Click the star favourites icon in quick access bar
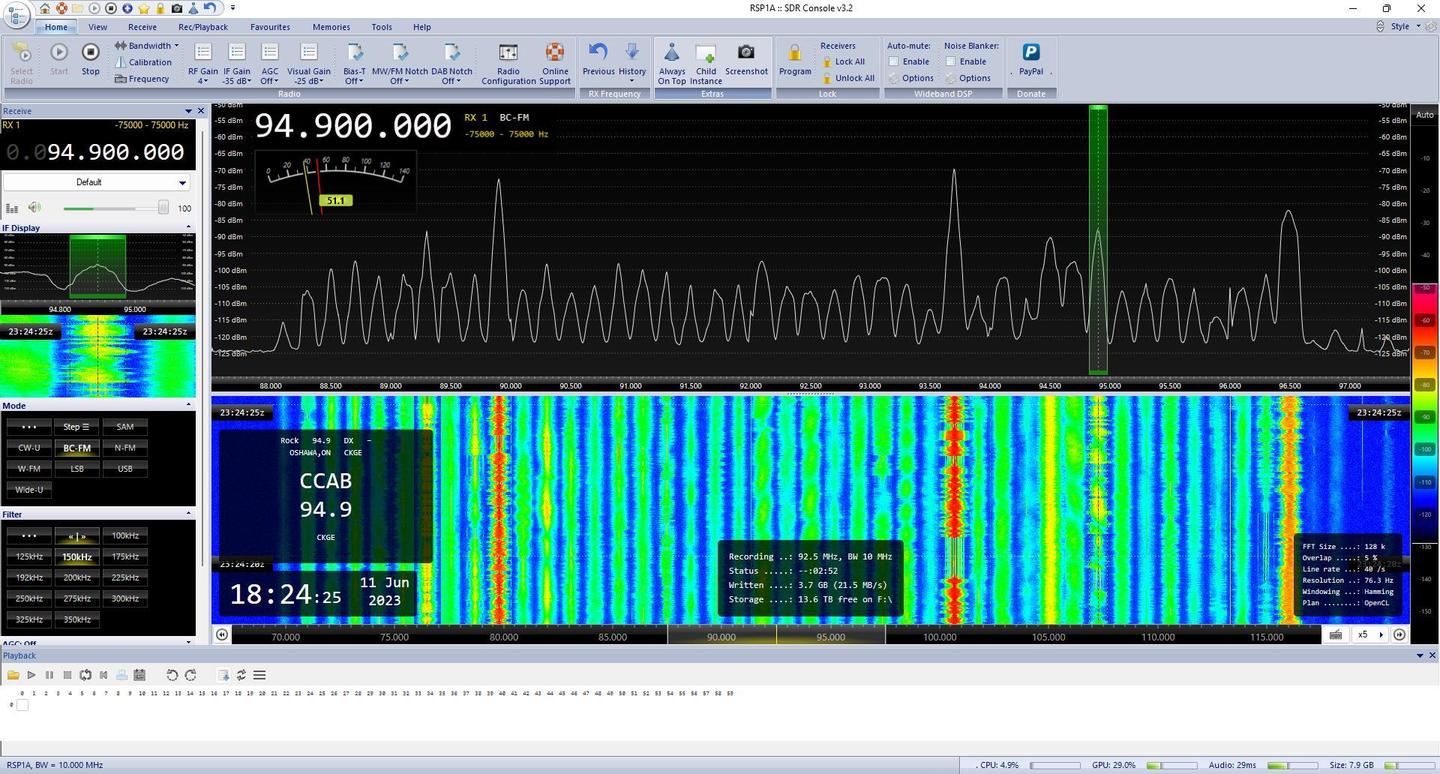Viewport: 1440px width, 774px height. point(144,8)
